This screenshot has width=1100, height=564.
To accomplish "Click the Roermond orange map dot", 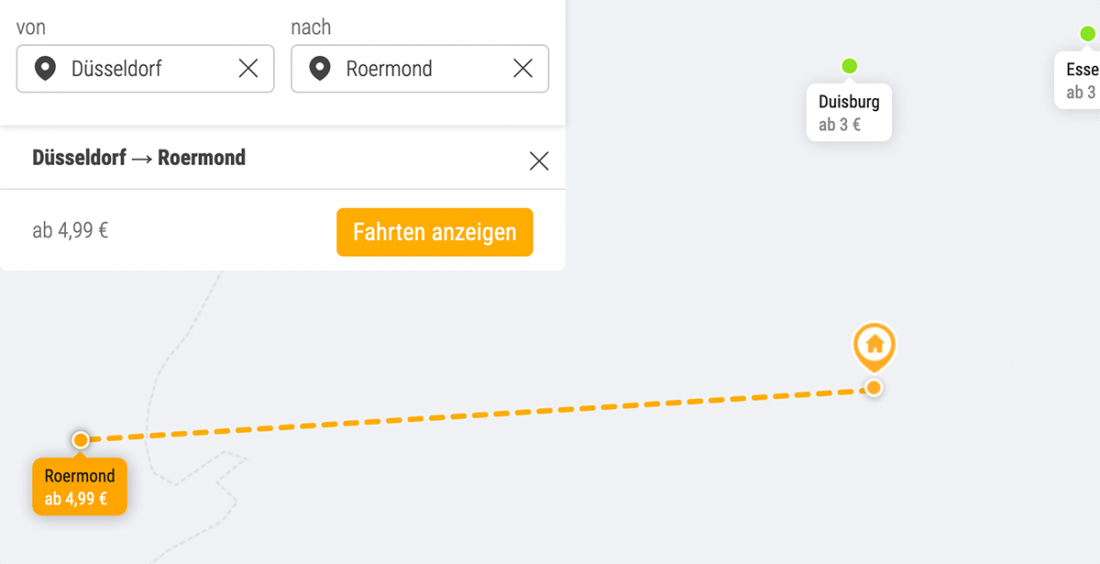I will (81, 440).
